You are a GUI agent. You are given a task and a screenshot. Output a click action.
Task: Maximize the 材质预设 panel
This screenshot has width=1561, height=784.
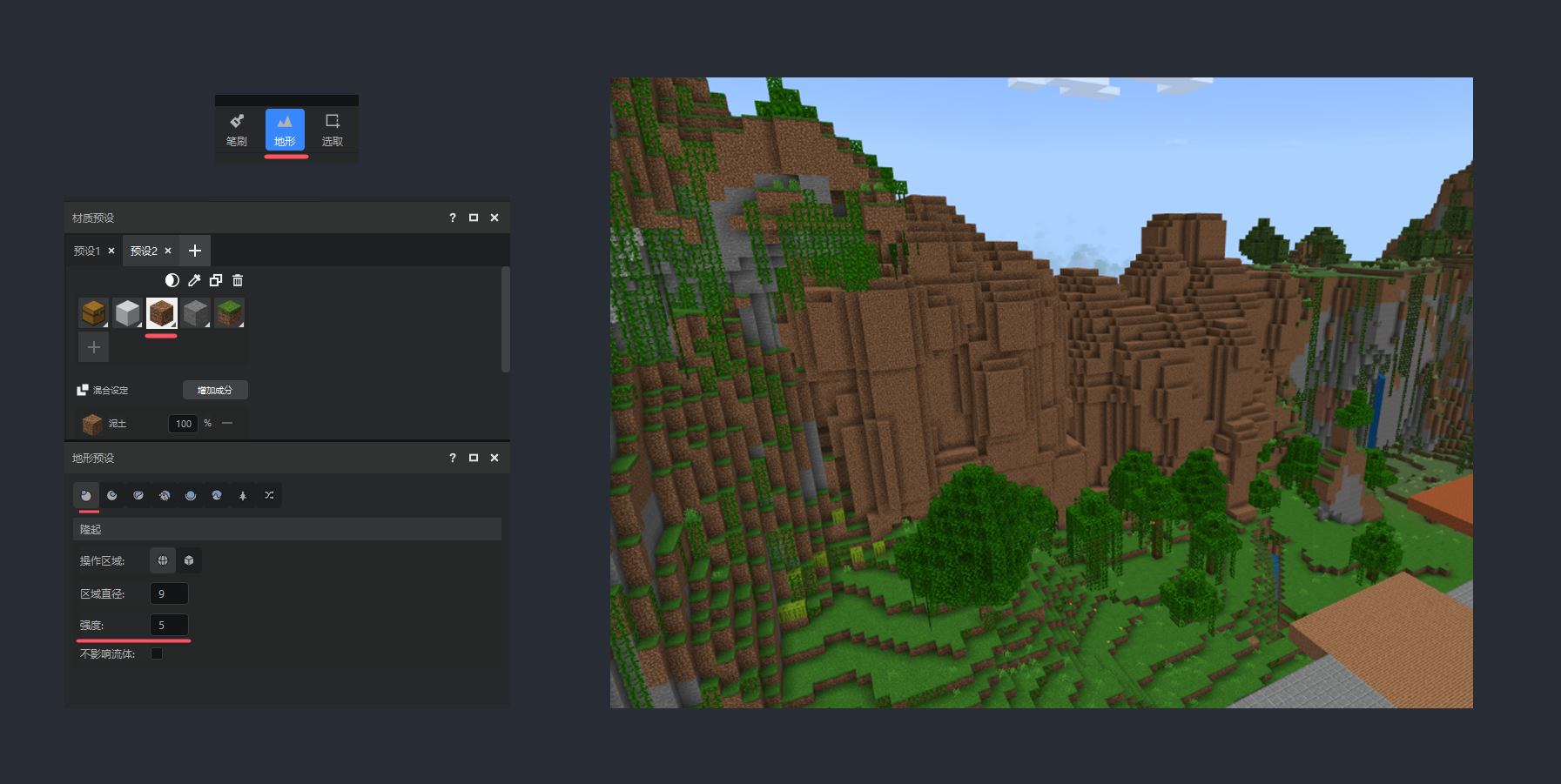pos(474,218)
